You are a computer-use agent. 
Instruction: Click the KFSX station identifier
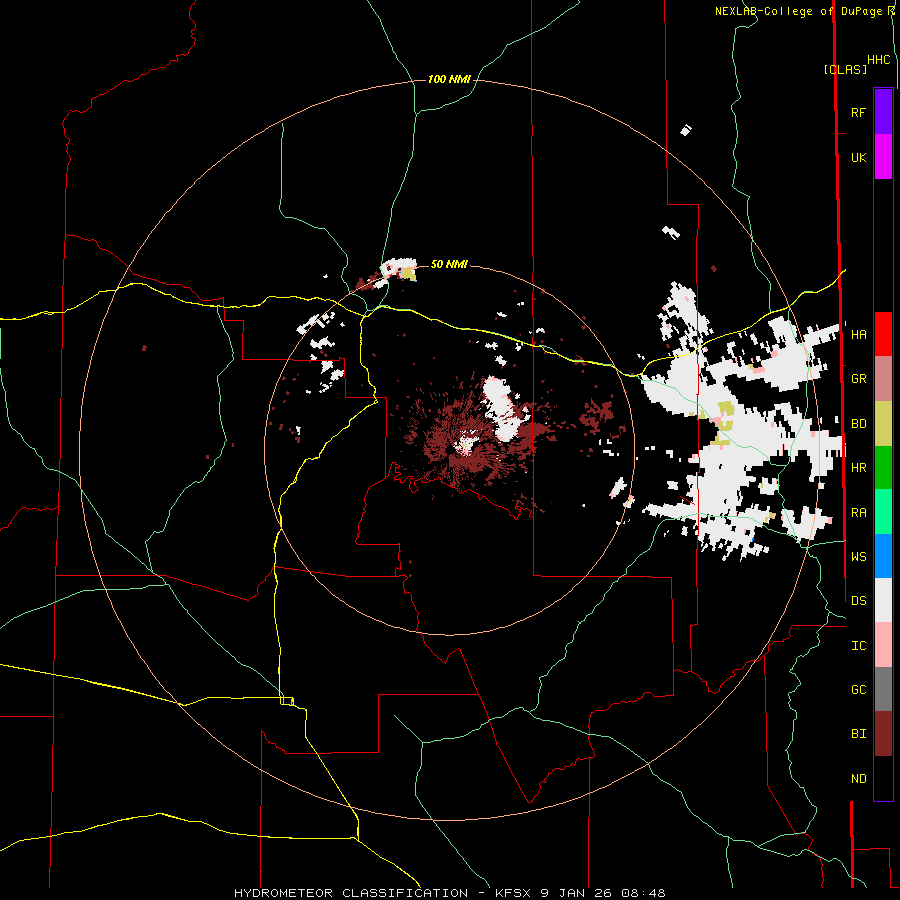click(x=514, y=893)
